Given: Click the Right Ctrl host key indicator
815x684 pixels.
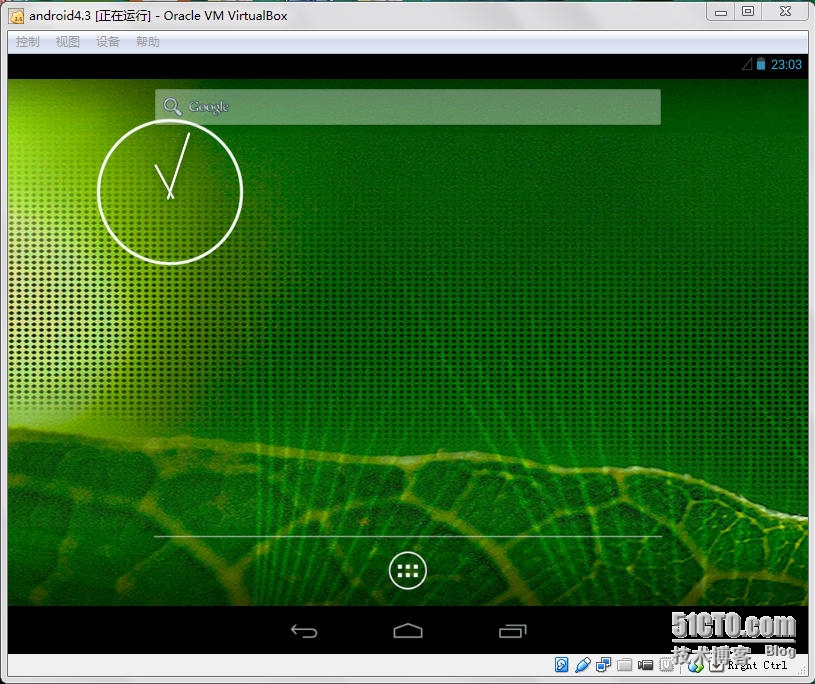Looking at the screenshot, I should coord(757,665).
